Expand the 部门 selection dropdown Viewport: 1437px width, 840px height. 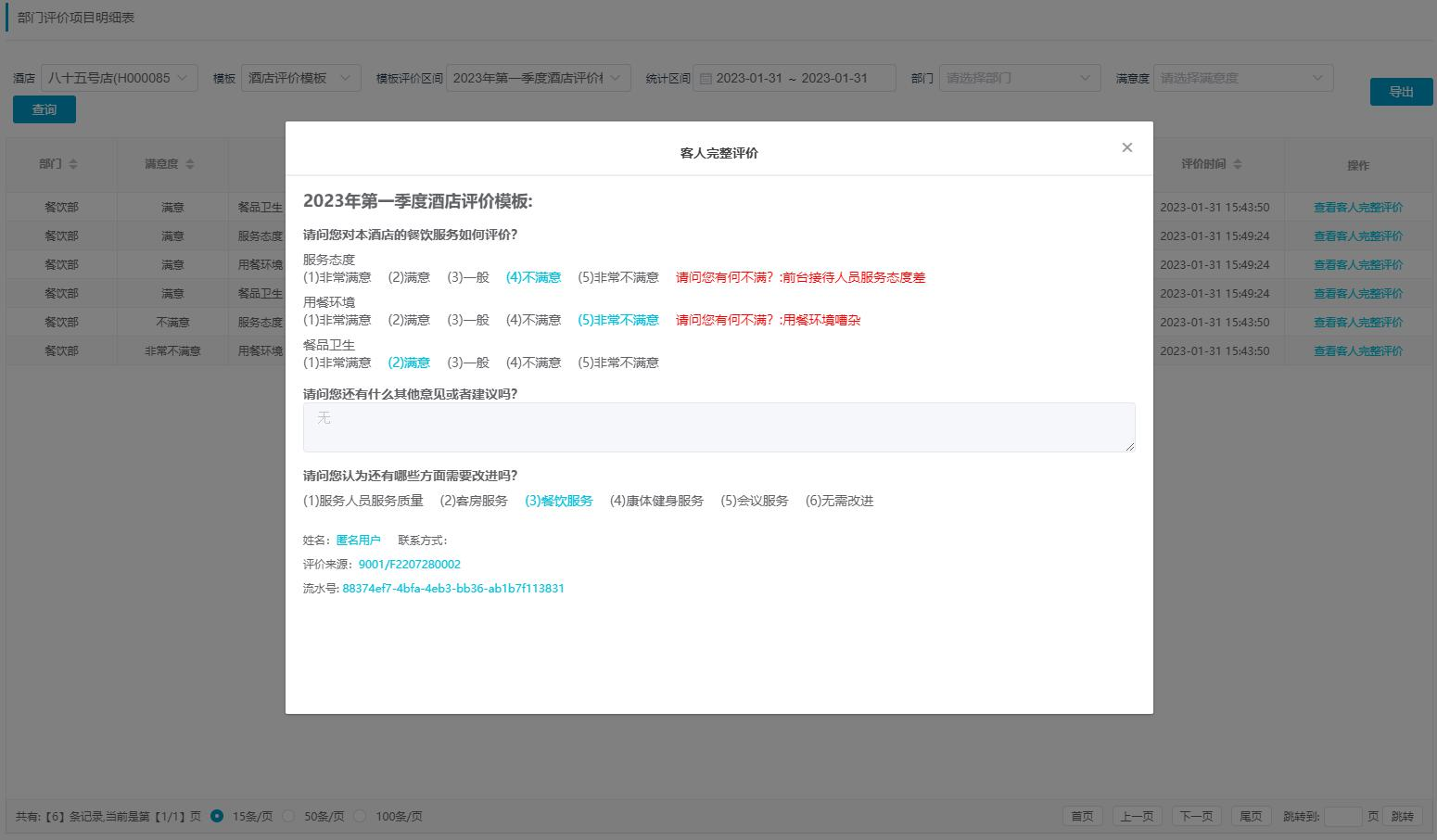coord(1019,78)
